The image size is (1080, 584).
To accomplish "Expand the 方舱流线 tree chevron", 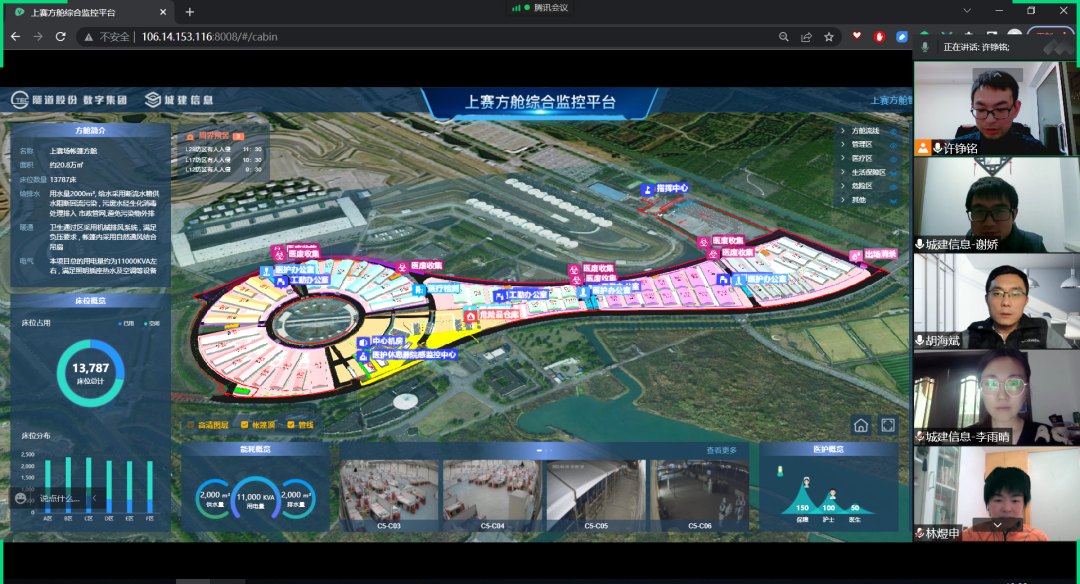I will click(x=842, y=131).
